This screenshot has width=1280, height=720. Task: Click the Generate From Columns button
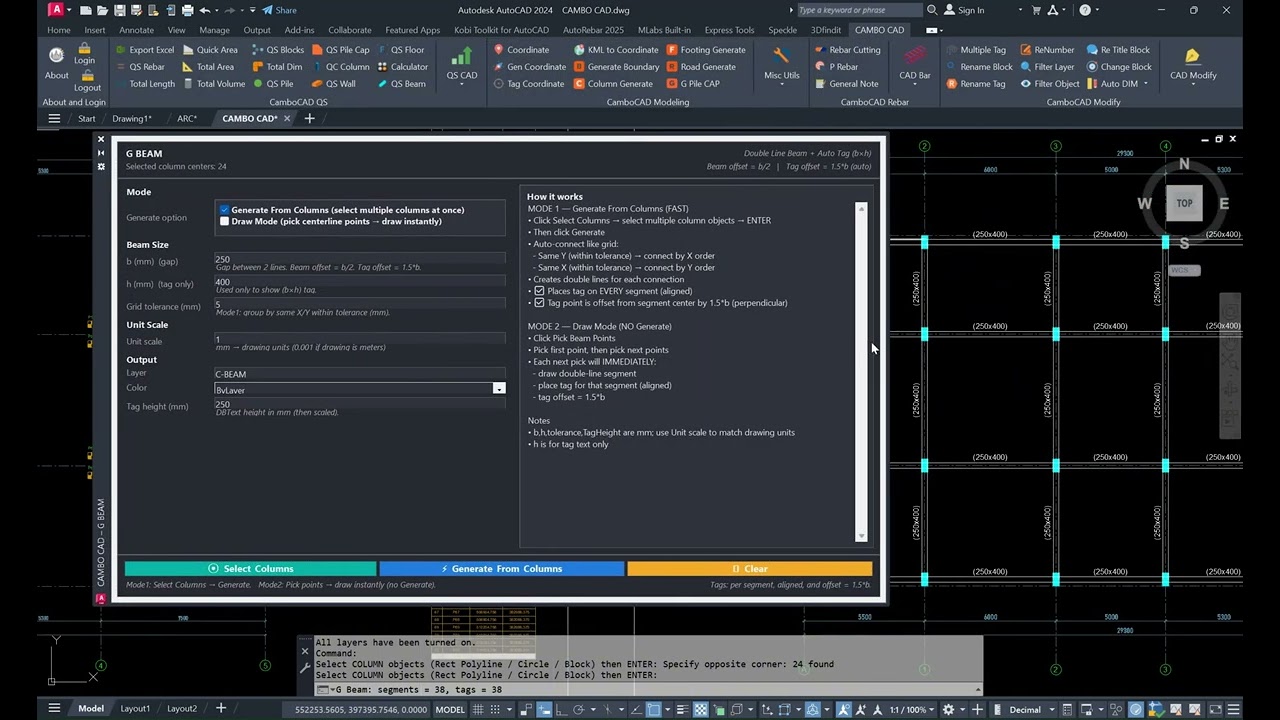coord(502,569)
